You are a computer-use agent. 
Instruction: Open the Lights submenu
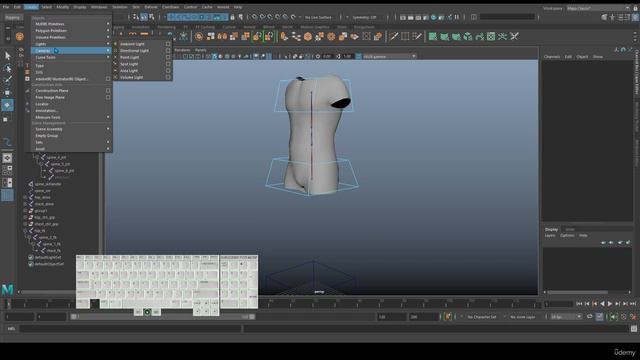71,44
